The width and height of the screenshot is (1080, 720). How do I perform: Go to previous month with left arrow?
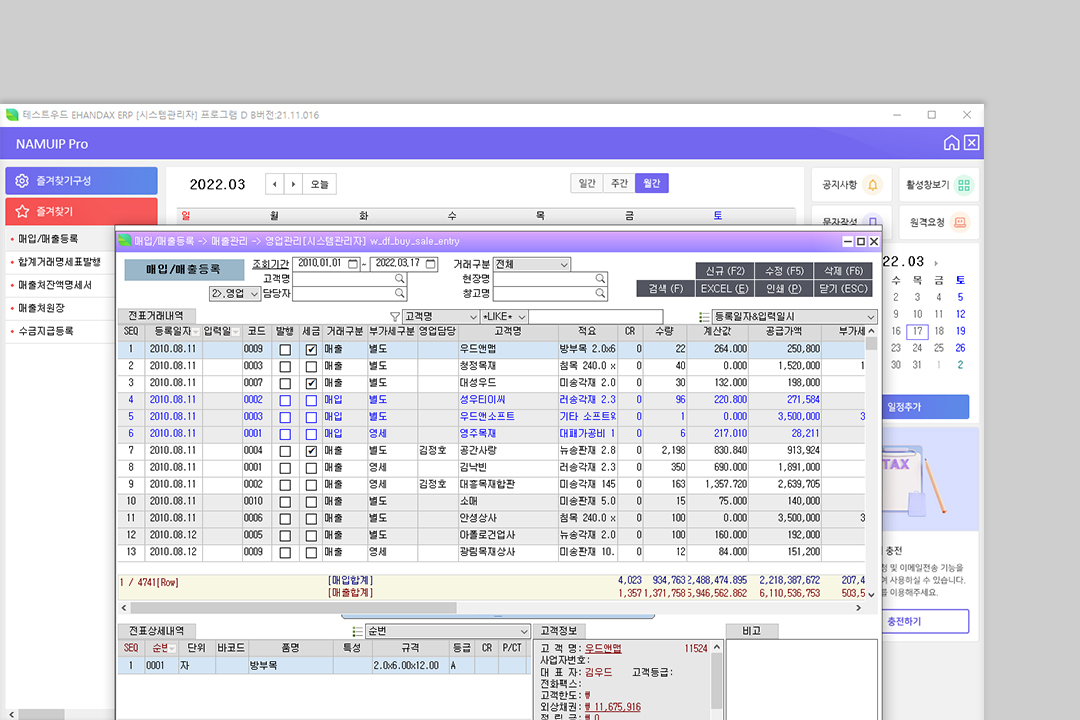[275, 184]
